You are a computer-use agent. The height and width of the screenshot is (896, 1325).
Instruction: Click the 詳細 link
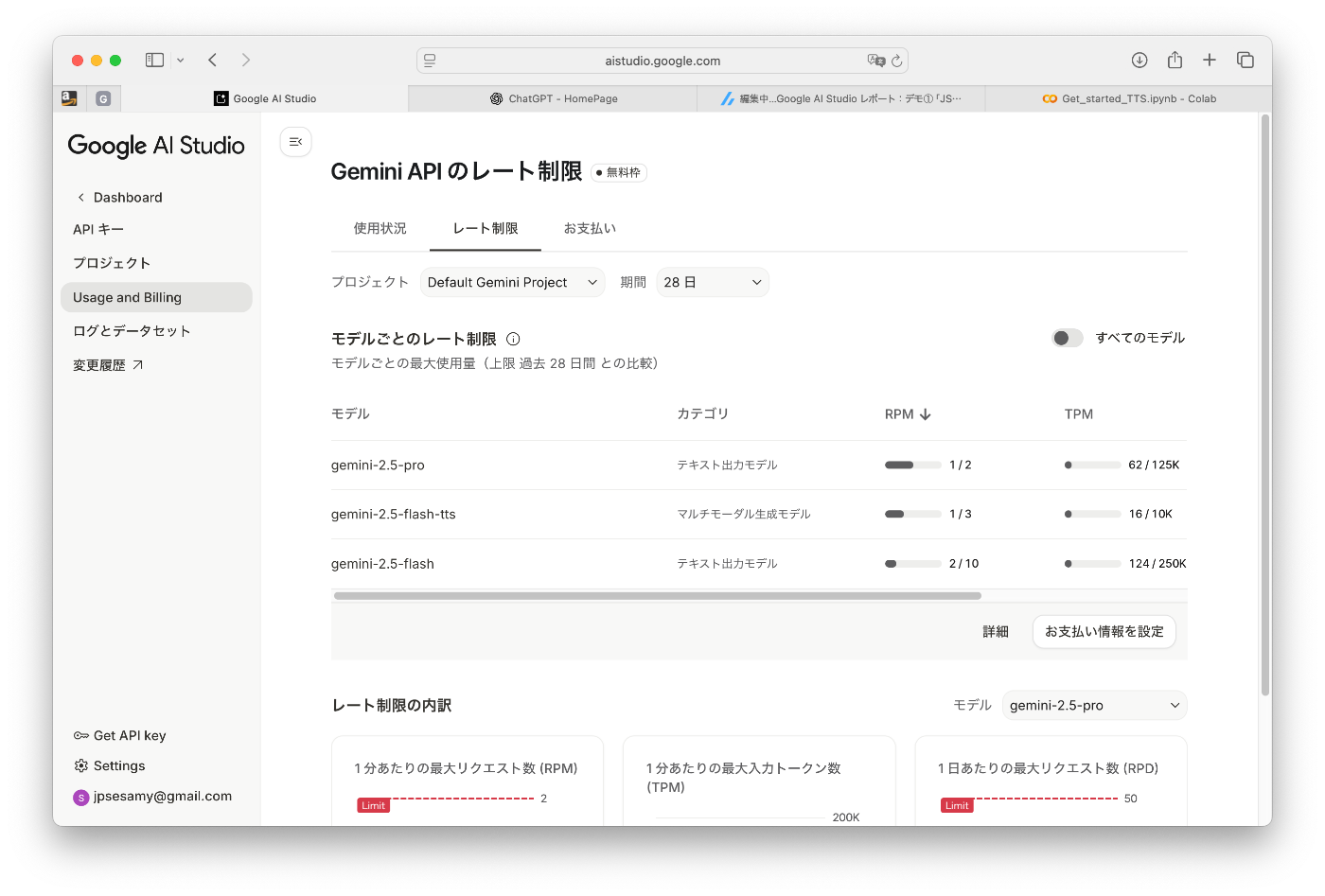coord(996,632)
